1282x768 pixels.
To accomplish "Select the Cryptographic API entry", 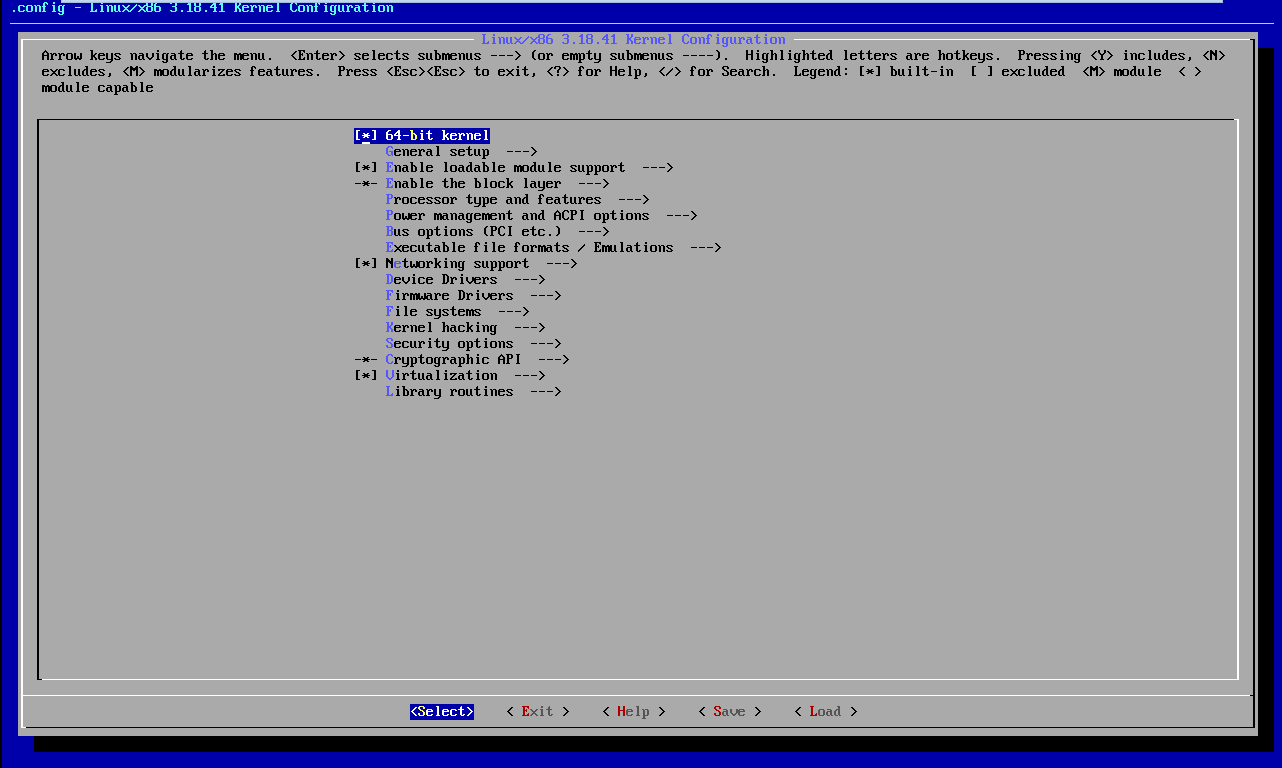I will pos(453,360).
